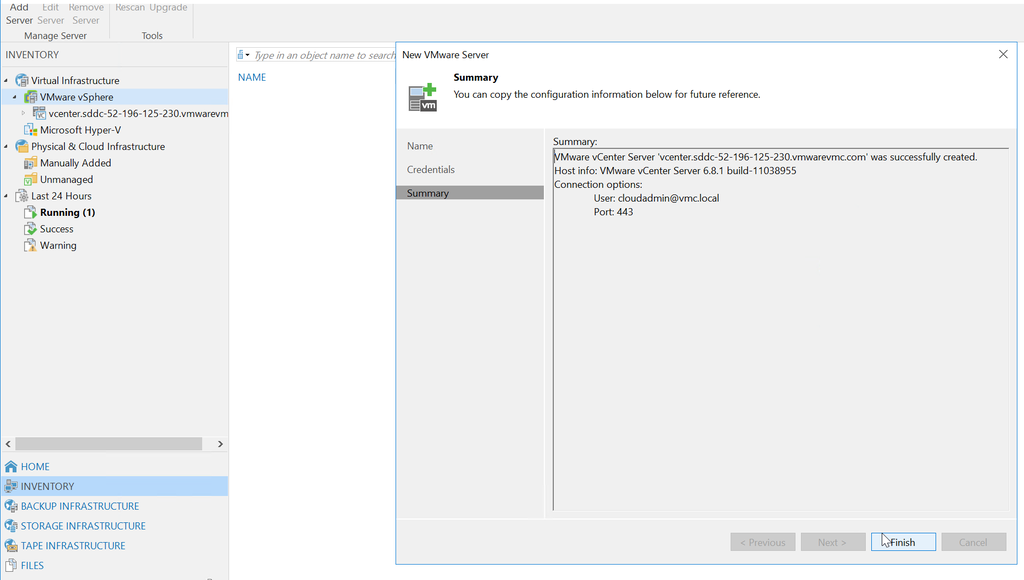Open the search filter dropdown arrow
The height and width of the screenshot is (580, 1024).
[248, 55]
